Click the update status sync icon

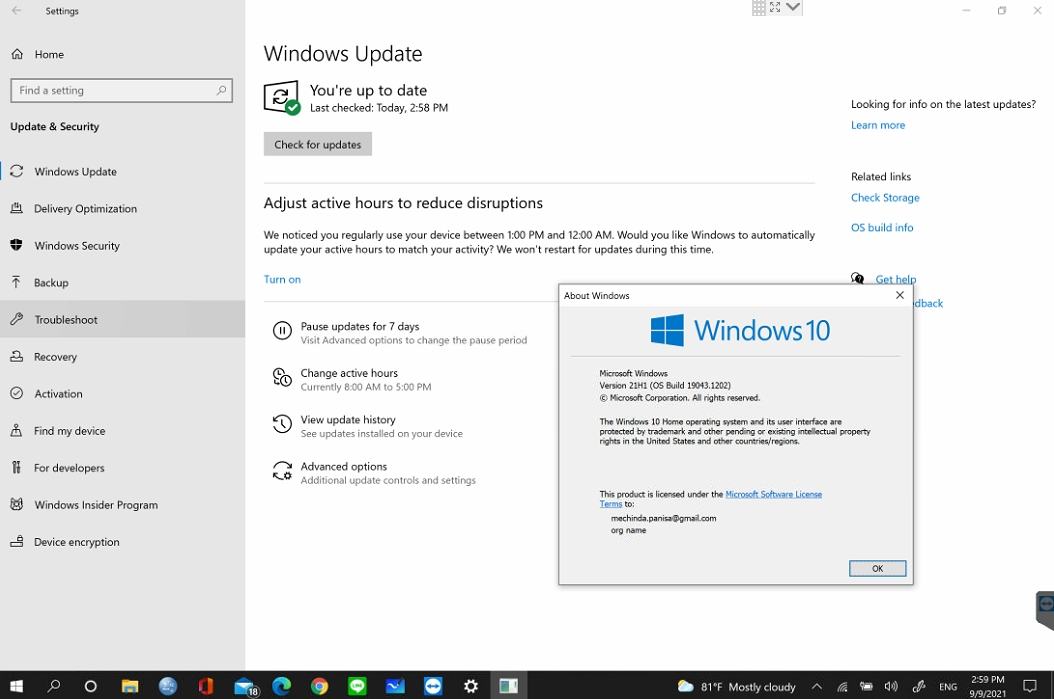pyautogui.click(x=282, y=98)
